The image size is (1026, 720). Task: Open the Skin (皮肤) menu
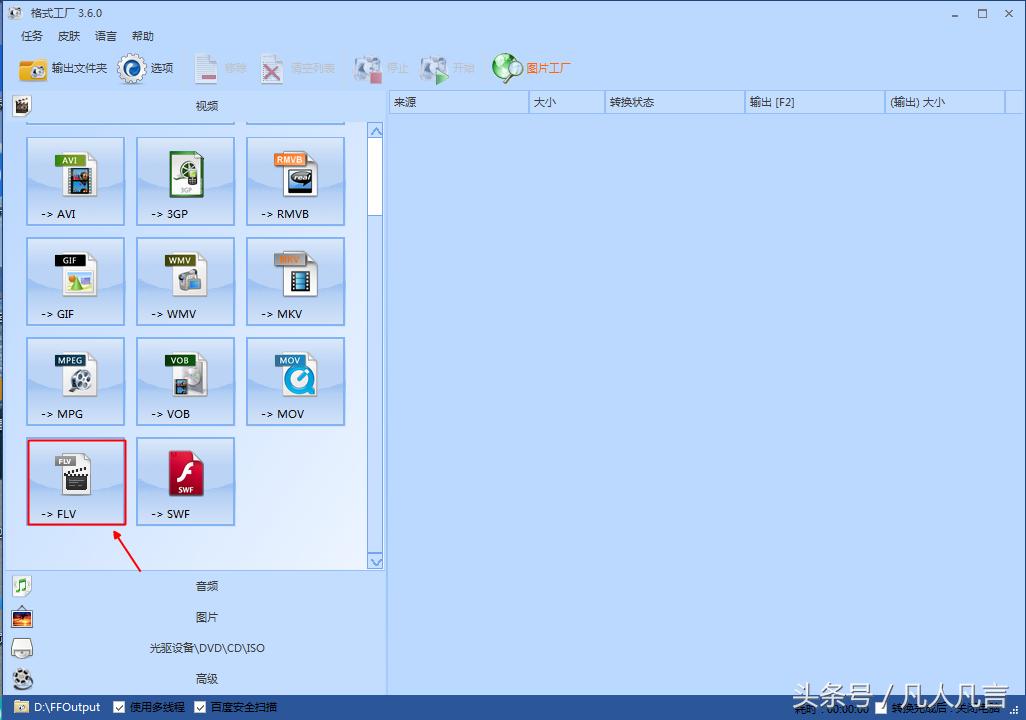pos(69,36)
